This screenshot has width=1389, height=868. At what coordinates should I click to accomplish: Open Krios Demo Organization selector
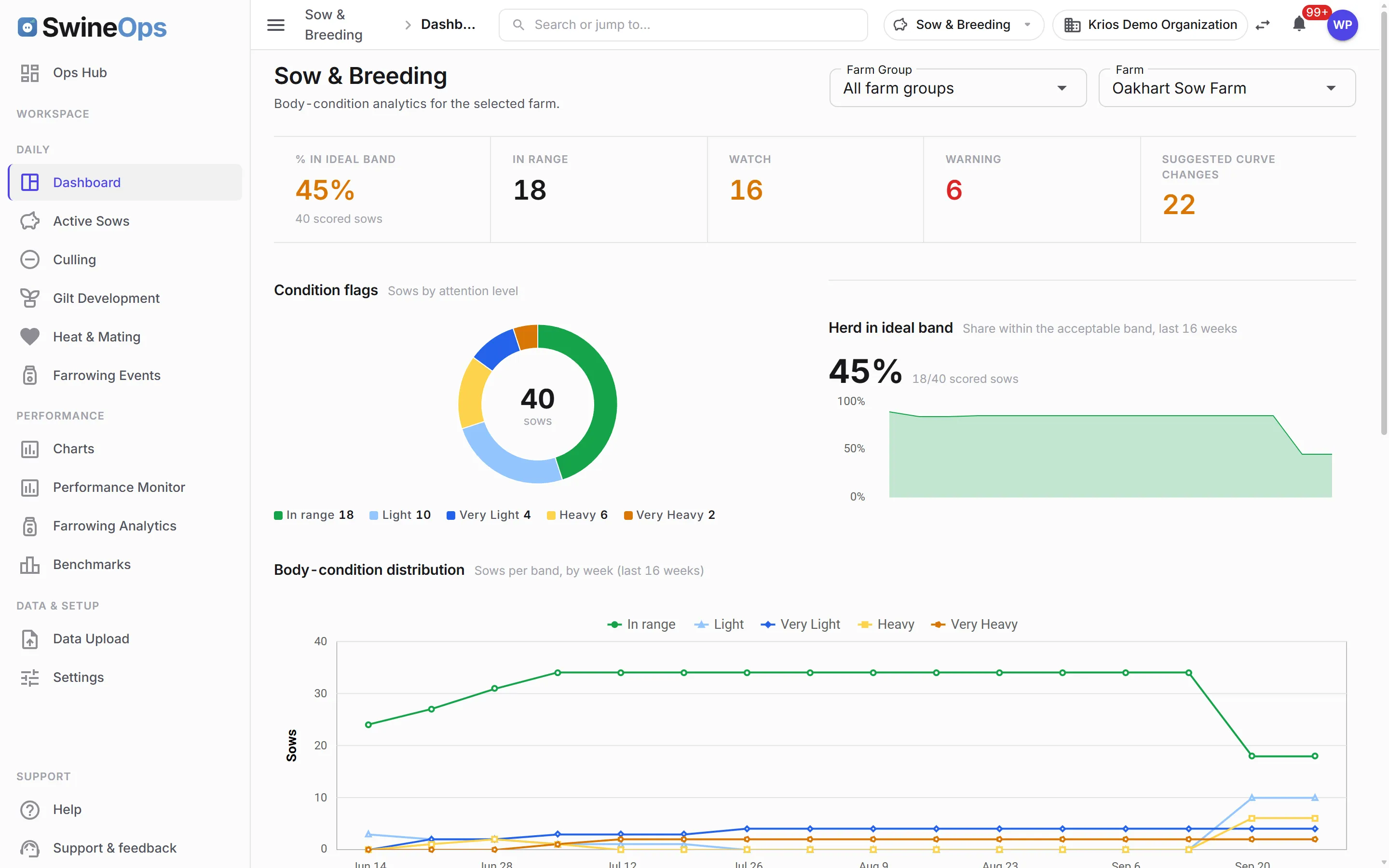tap(1150, 25)
